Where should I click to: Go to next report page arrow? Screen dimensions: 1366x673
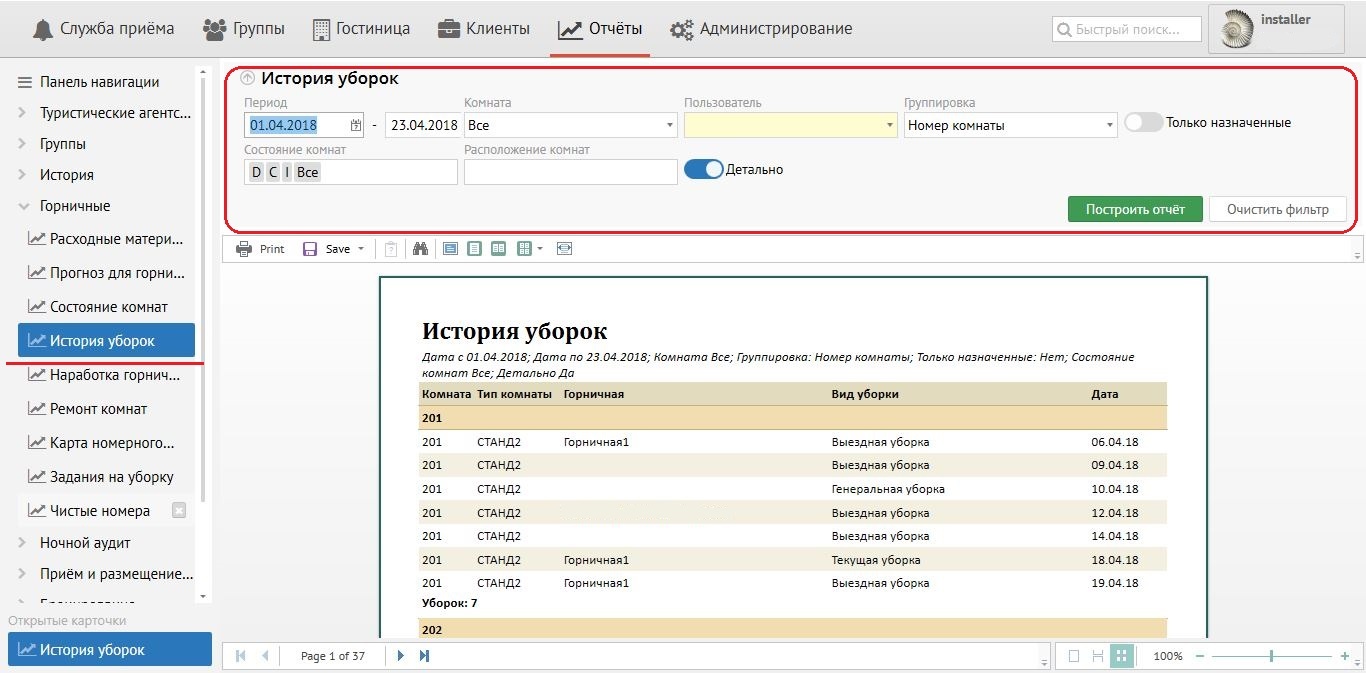[401, 656]
